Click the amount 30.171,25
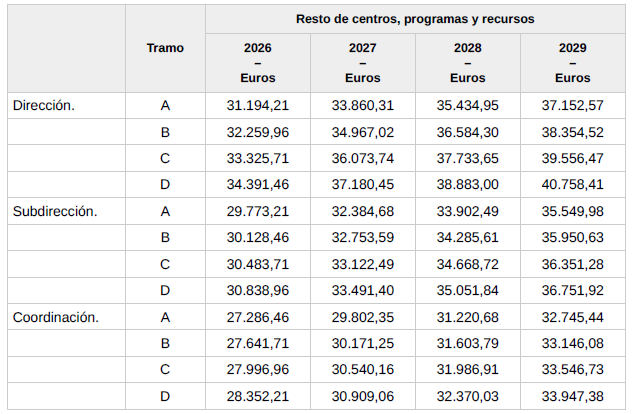 coord(362,344)
